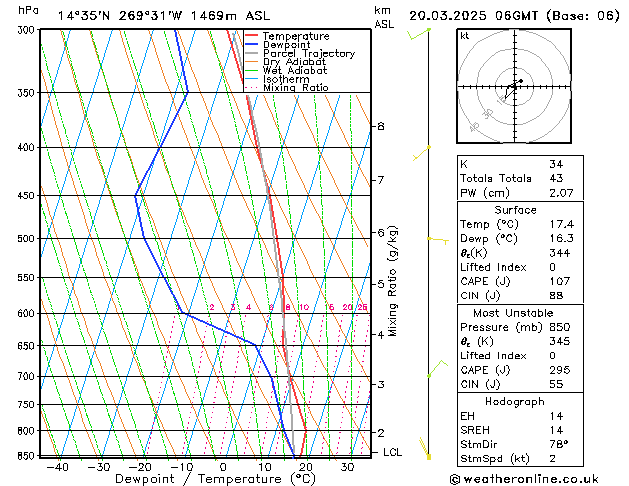The height and width of the screenshot is (486, 629).
Task: Click the wind barb near 500 hPa
Action: (x=436, y=239)
